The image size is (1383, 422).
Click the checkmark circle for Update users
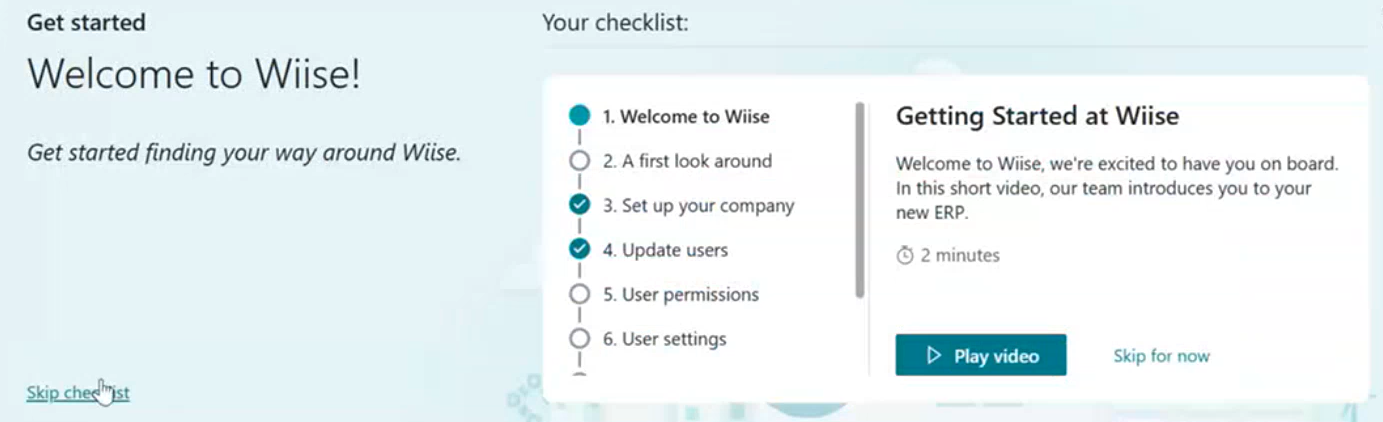click(x=579, y=250)
